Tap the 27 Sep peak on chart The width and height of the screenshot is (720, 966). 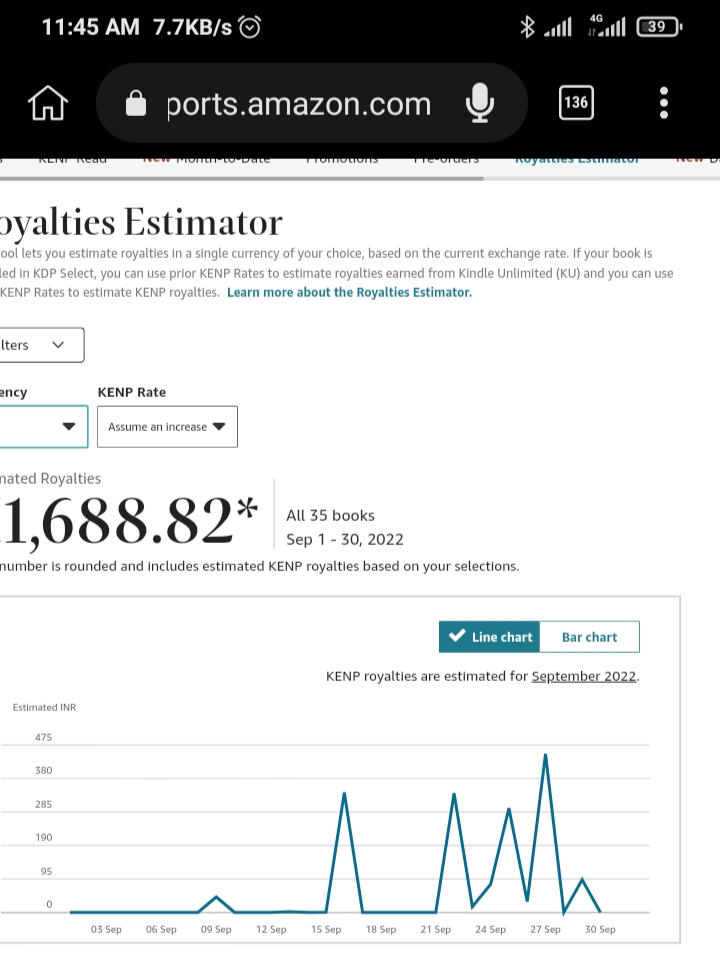click(x=545, y=756)
